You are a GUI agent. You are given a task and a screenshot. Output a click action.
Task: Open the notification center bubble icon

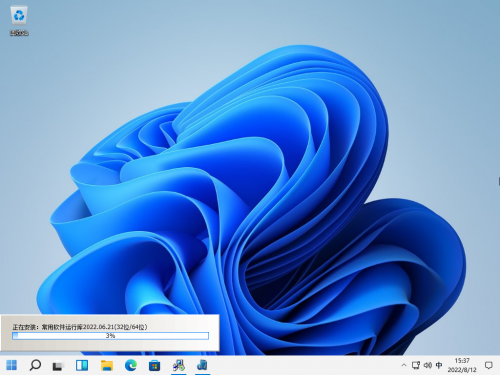coord(489,365)
